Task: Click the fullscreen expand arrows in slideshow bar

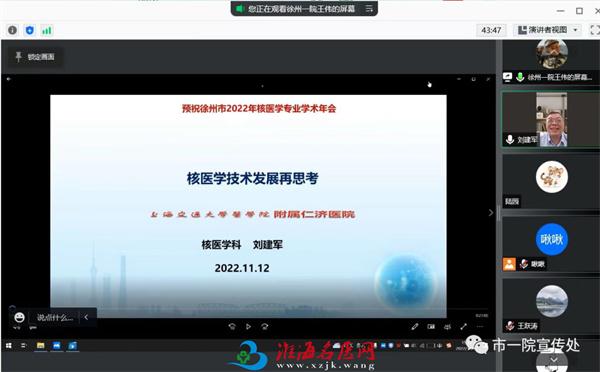Action: coord(463,326)
